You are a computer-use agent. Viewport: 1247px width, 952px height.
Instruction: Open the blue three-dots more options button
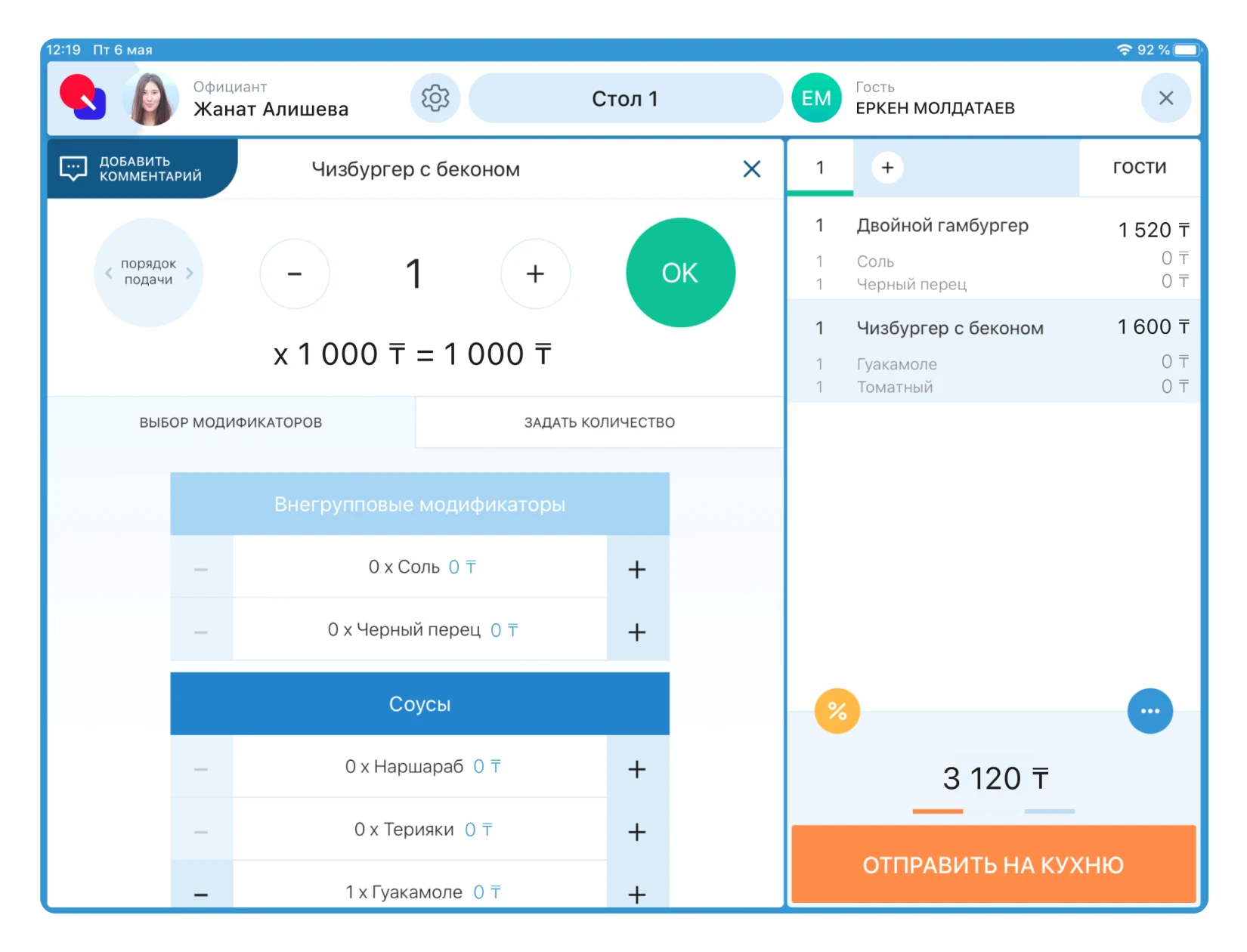pyautogui.click(x=1150, y=711)
